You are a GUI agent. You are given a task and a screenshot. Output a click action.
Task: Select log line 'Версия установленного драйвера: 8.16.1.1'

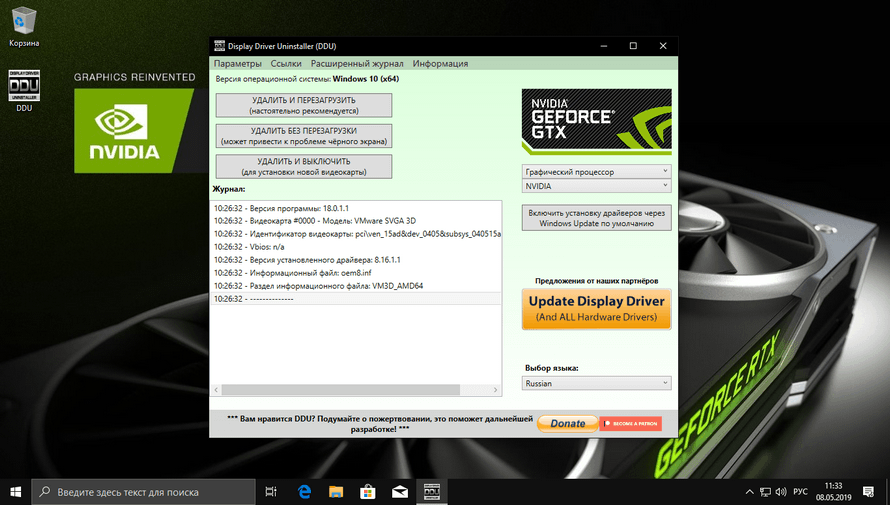(x=356, y=260)
